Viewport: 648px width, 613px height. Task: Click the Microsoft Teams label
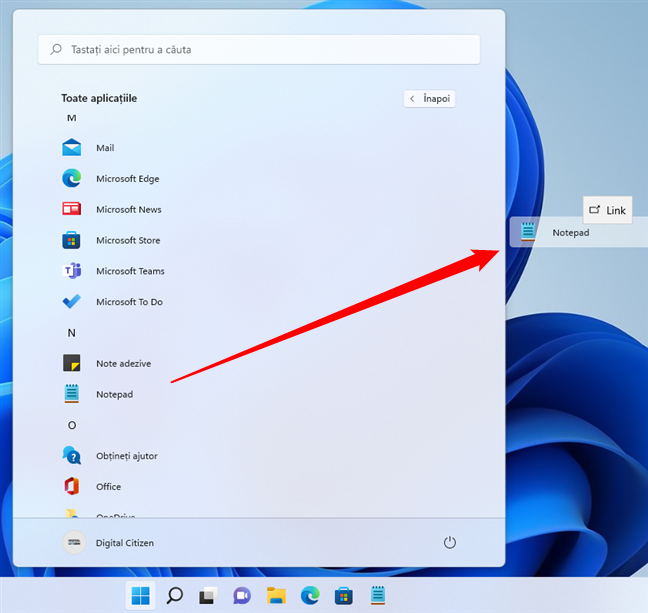[x=130, y=271]
